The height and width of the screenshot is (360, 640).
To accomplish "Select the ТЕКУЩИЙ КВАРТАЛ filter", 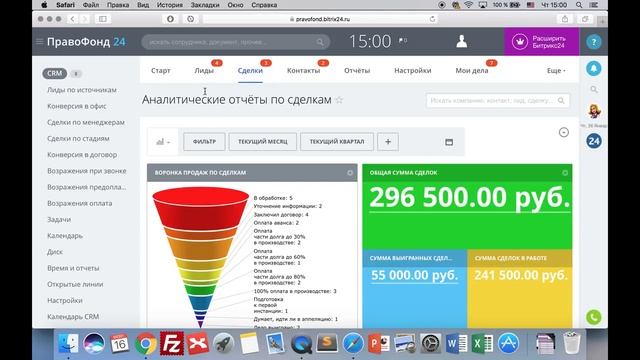I will [337, 142].
